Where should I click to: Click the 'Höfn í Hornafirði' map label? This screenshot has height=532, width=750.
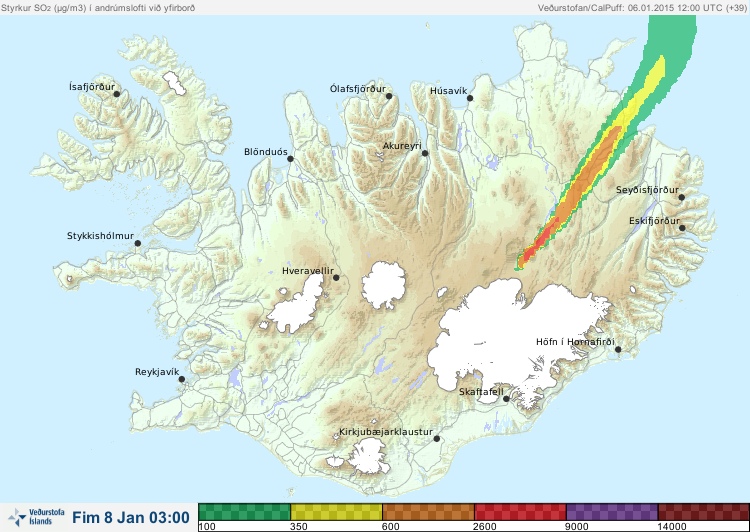pyautogui.click(x=575, y=342)
